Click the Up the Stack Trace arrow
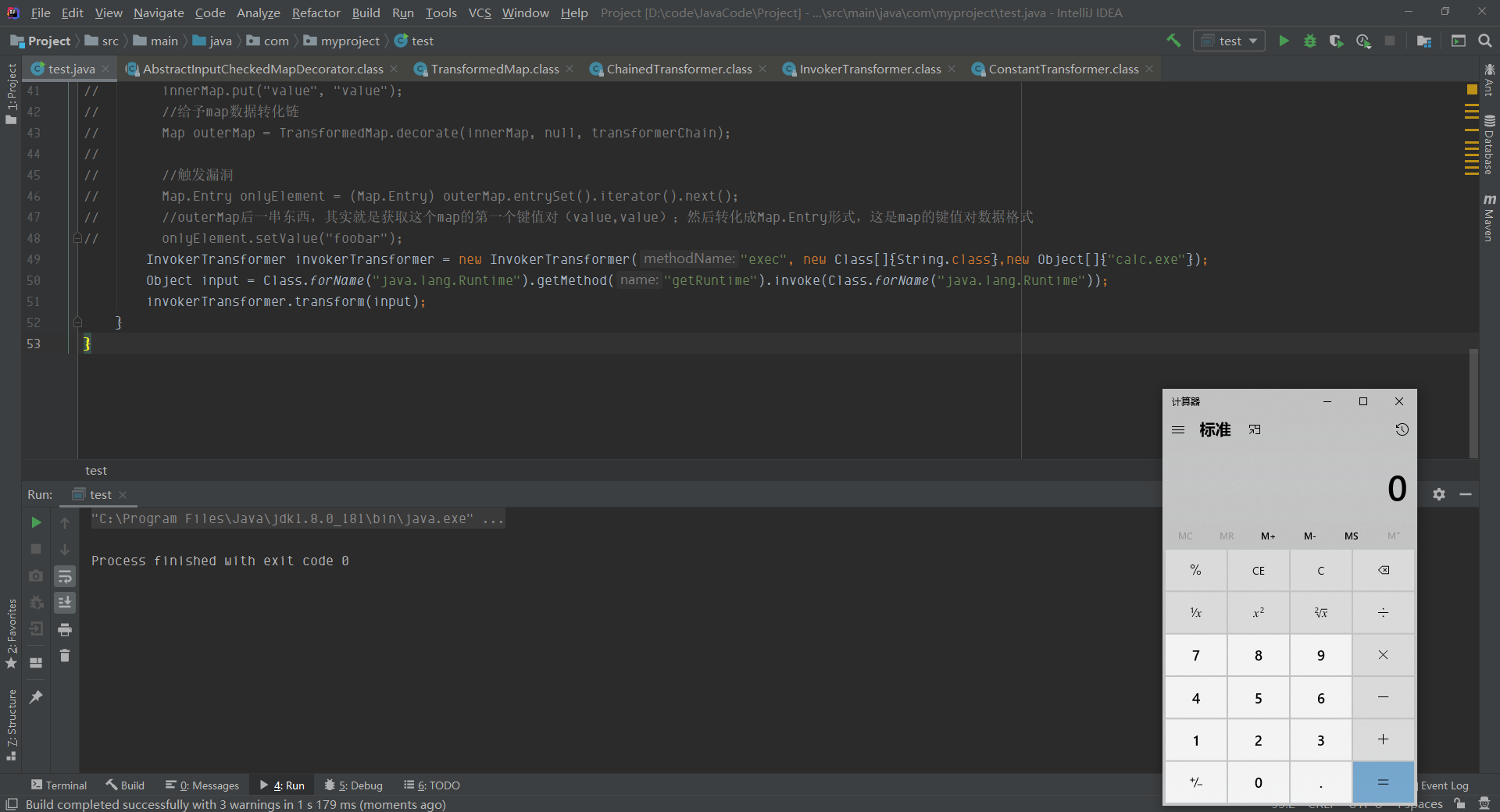1500x812 pixels. click(x=65, y=522)
